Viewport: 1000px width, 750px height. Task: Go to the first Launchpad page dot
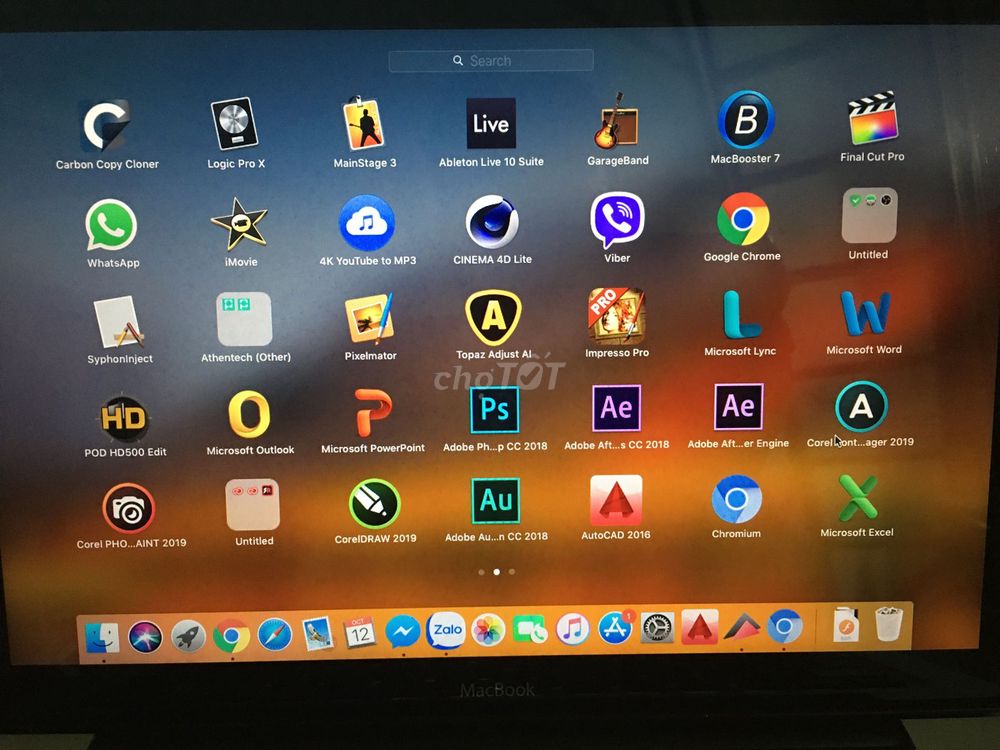coord(482,572)
